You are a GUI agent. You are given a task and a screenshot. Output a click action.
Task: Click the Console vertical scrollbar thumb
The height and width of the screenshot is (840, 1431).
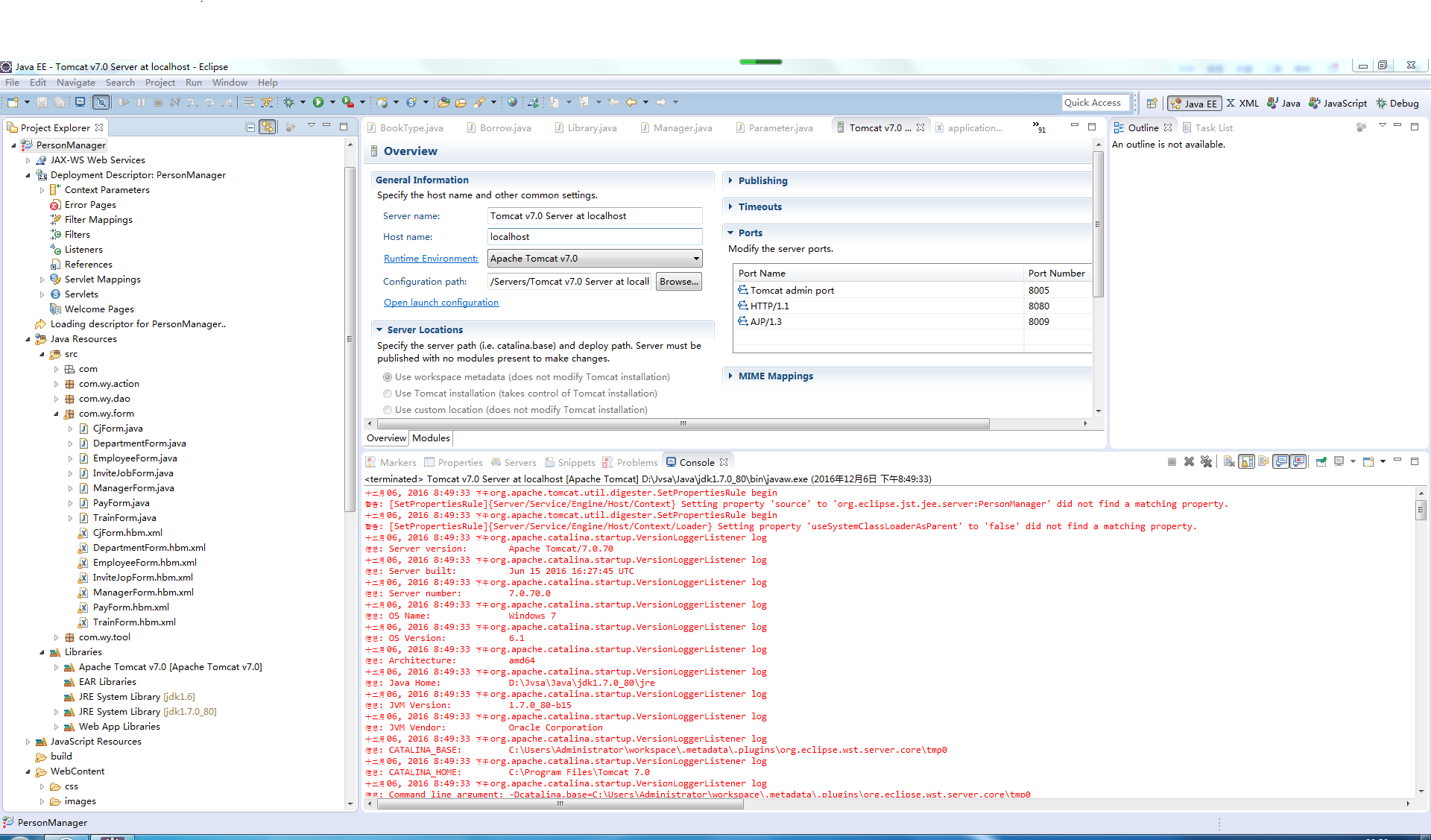(1421, 510)
